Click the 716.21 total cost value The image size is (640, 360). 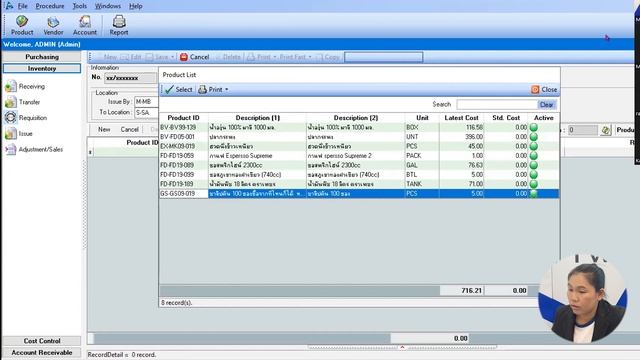462,291
